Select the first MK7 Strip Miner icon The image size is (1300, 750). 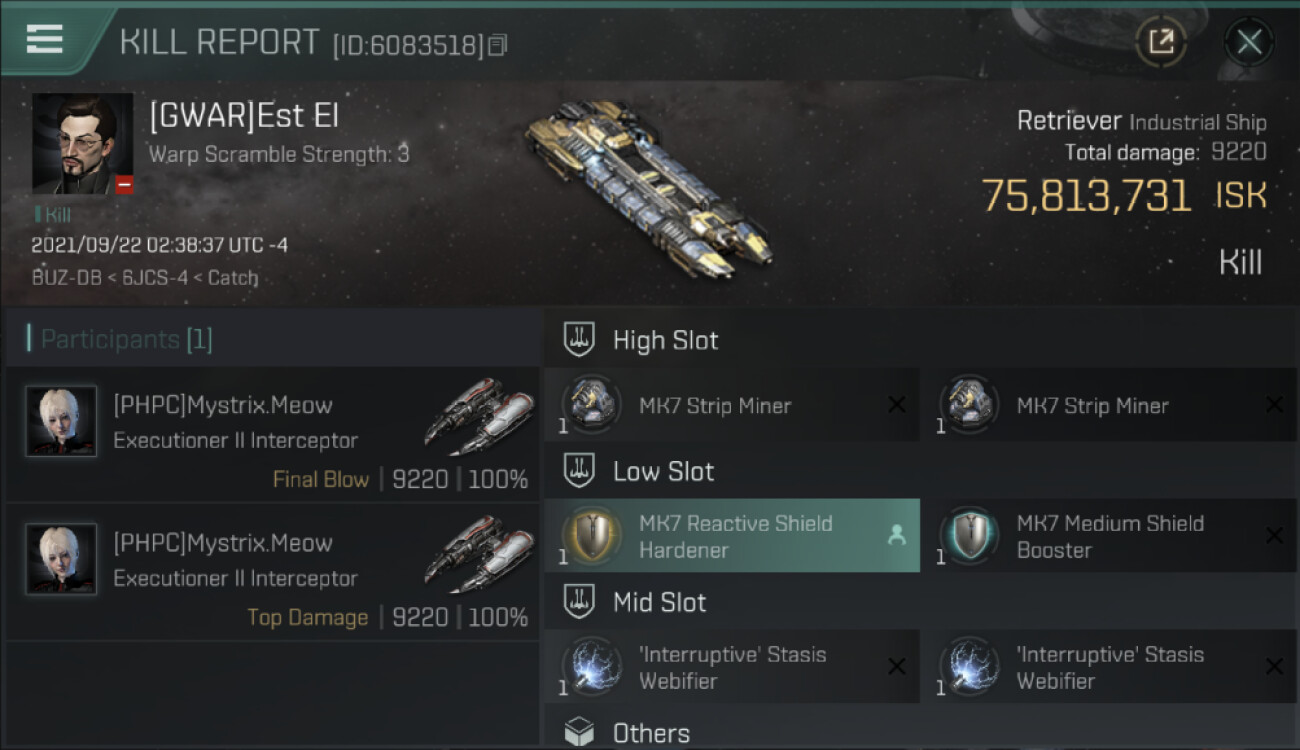click(x=590, y=405)
